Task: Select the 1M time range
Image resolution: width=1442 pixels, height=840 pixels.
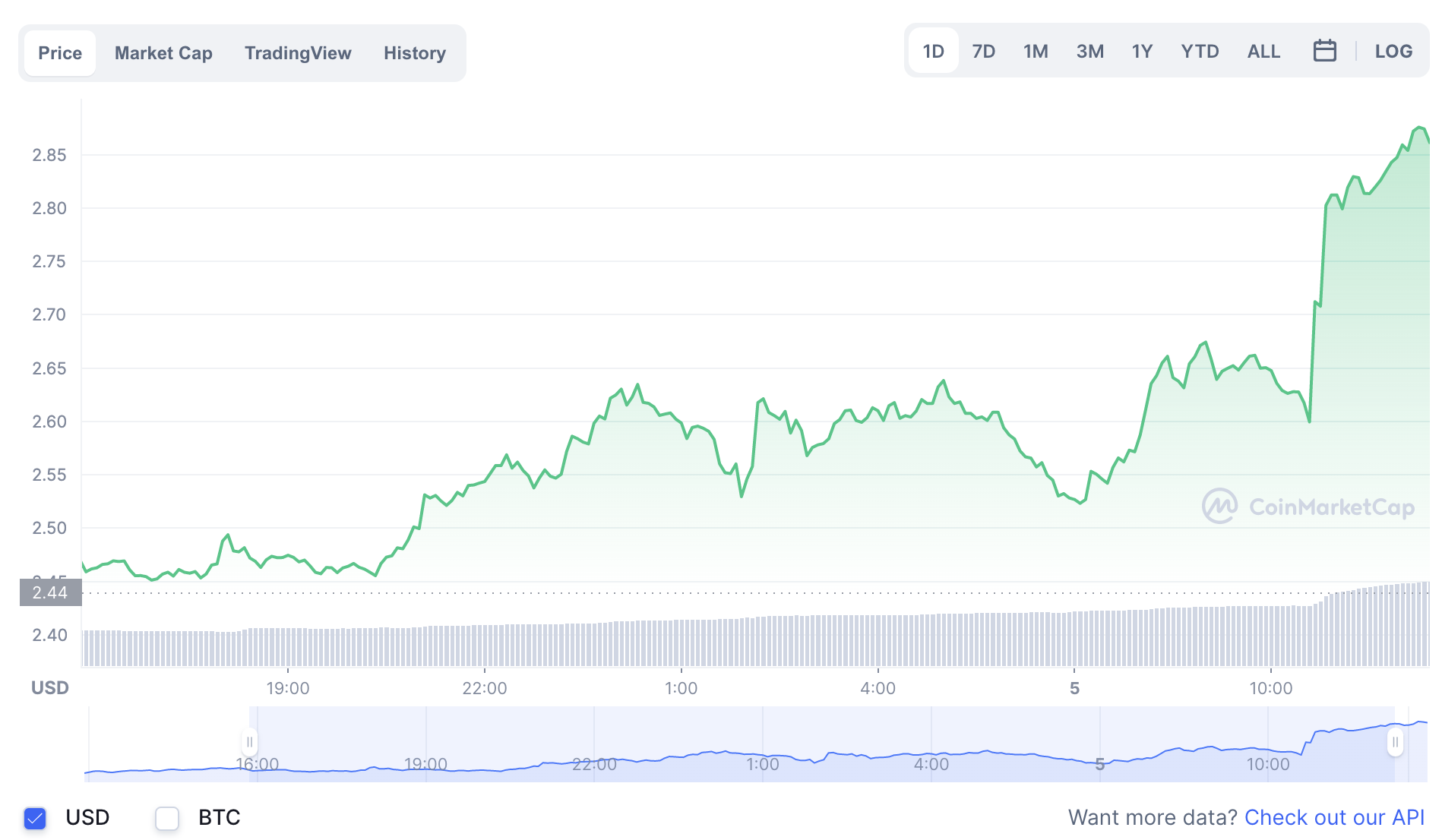Action: 1036,51
